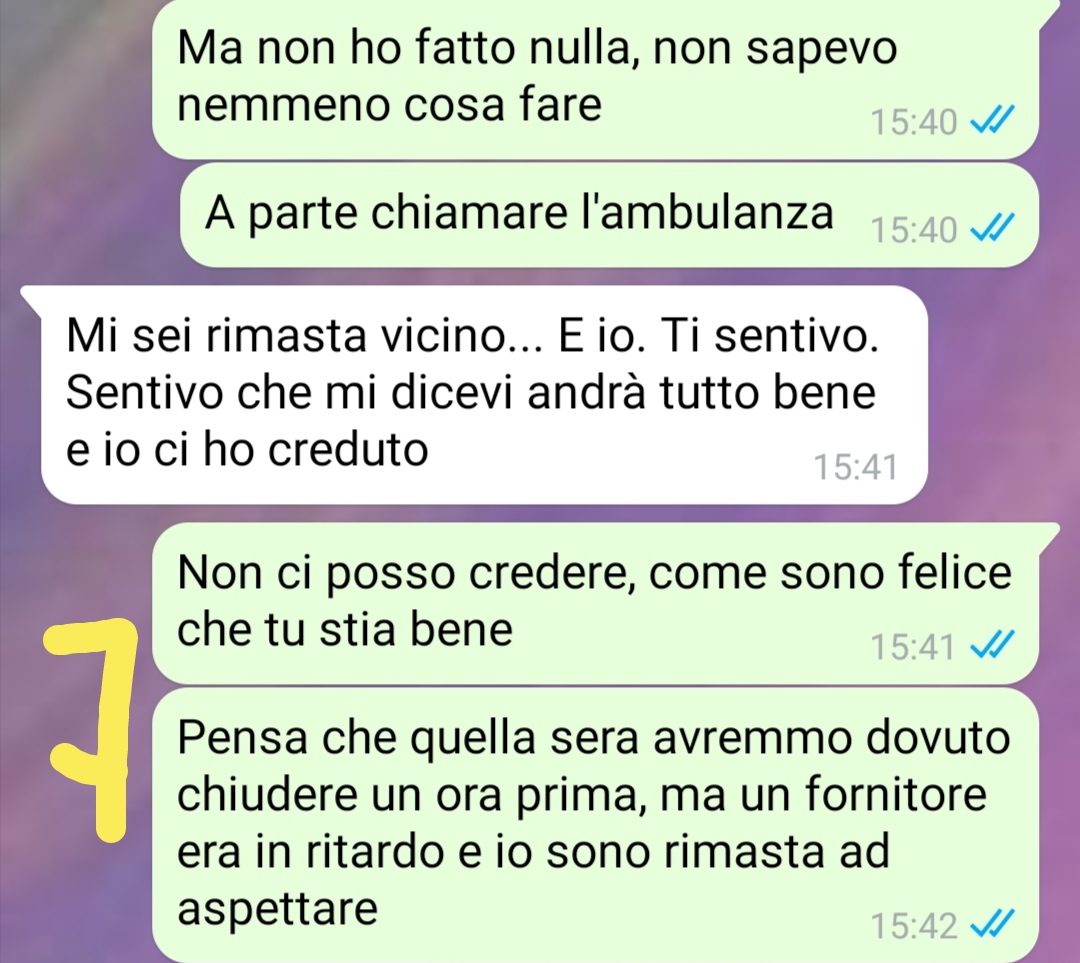The image size is (1080, 963).
Task: Click the text "e io ci ho creduto"
Action: coord(247,450)
